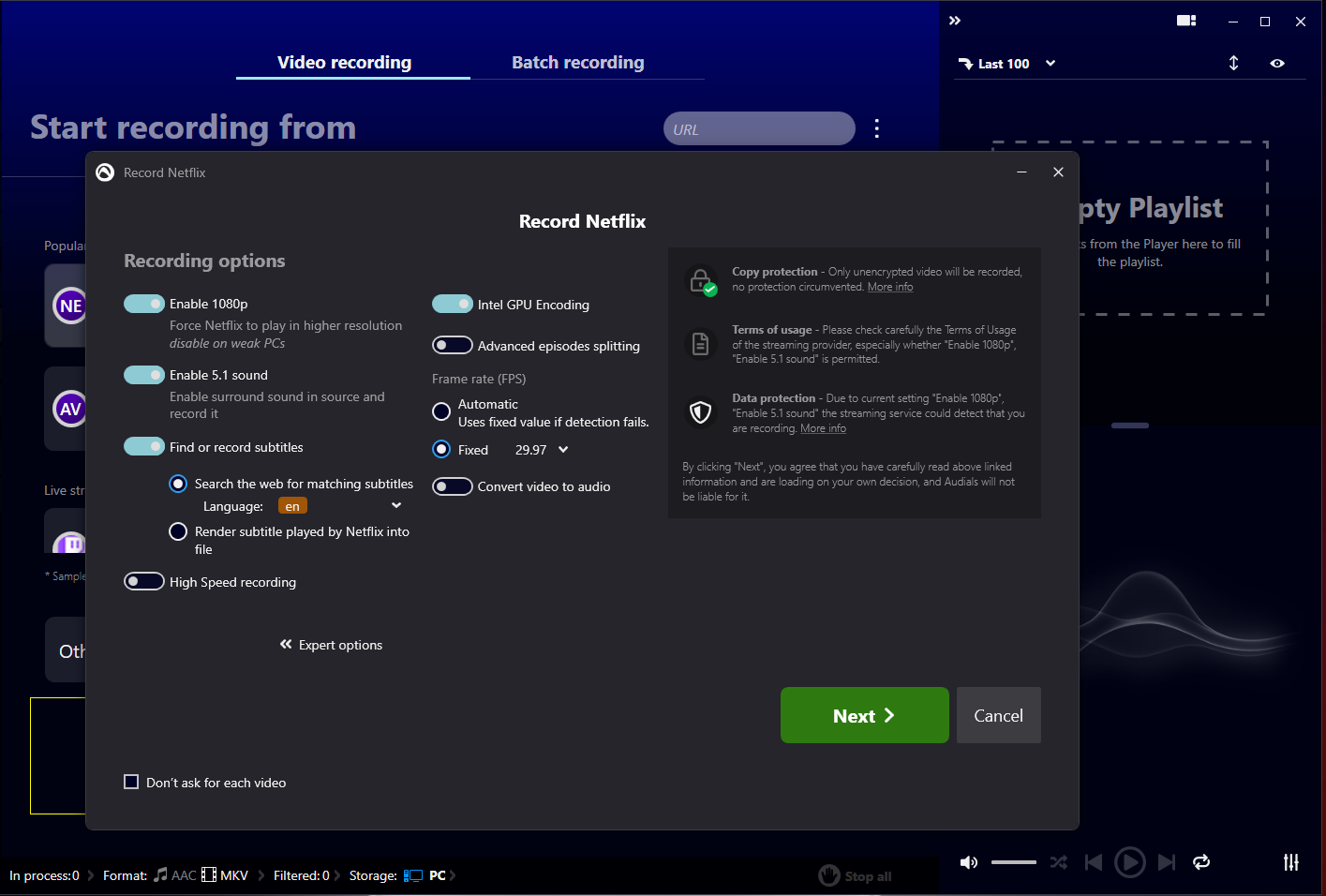Viewport: 1326px width, 896px height.
Task: Turn on Advanced episodes splitting
Action: click(x=453, y=346)
